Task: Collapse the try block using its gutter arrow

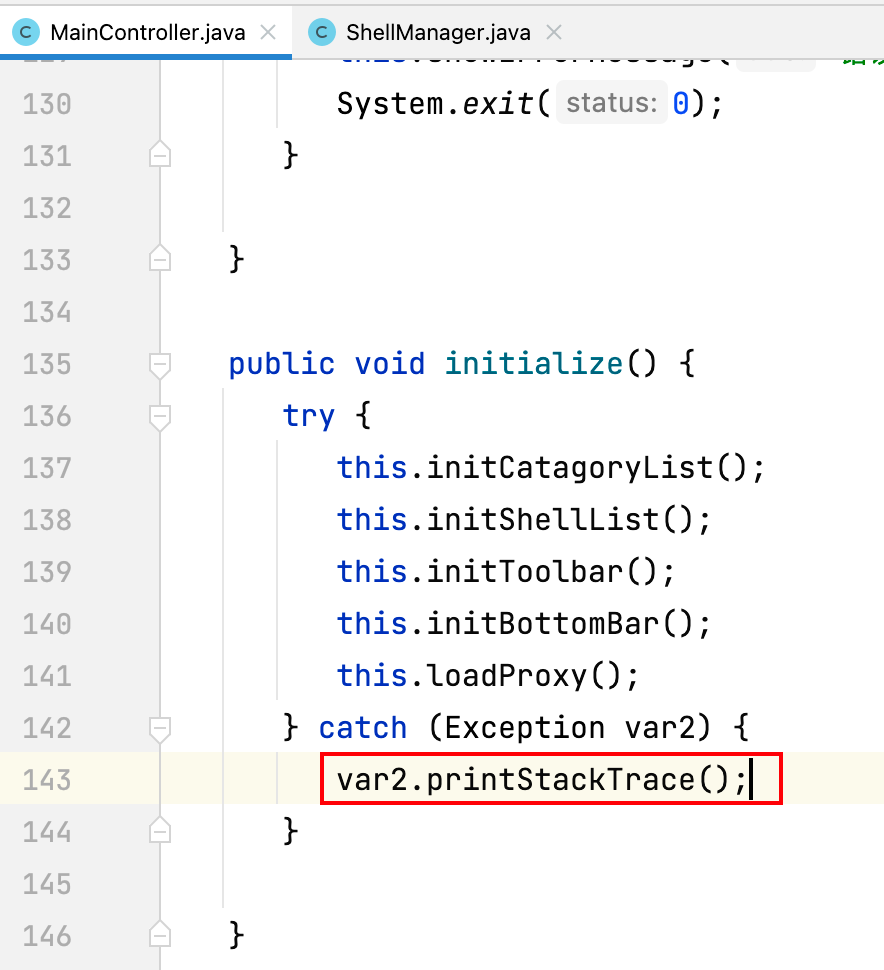Action: point(159,417)
